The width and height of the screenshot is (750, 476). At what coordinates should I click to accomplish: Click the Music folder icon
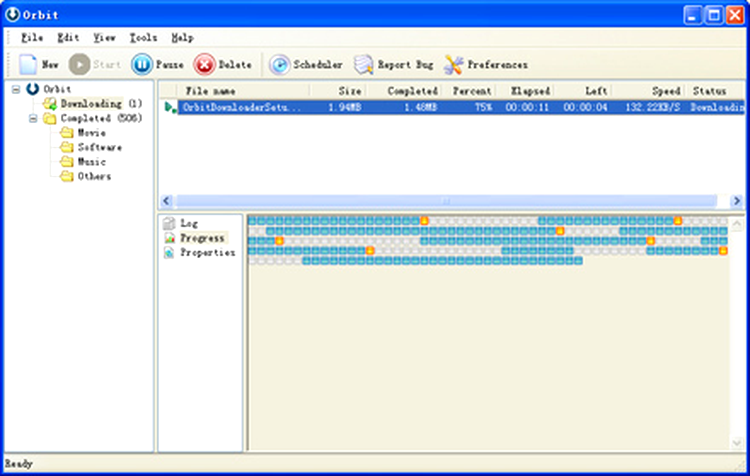tap(67, 162)
